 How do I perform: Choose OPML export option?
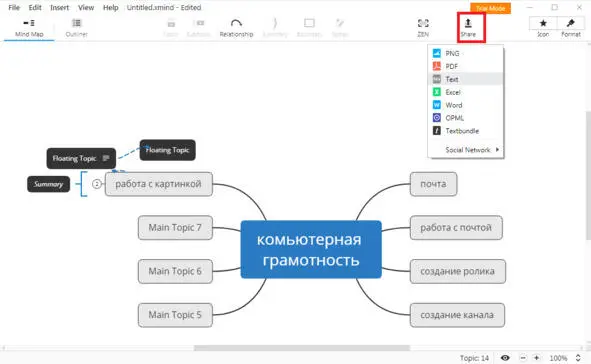[465, 118]
